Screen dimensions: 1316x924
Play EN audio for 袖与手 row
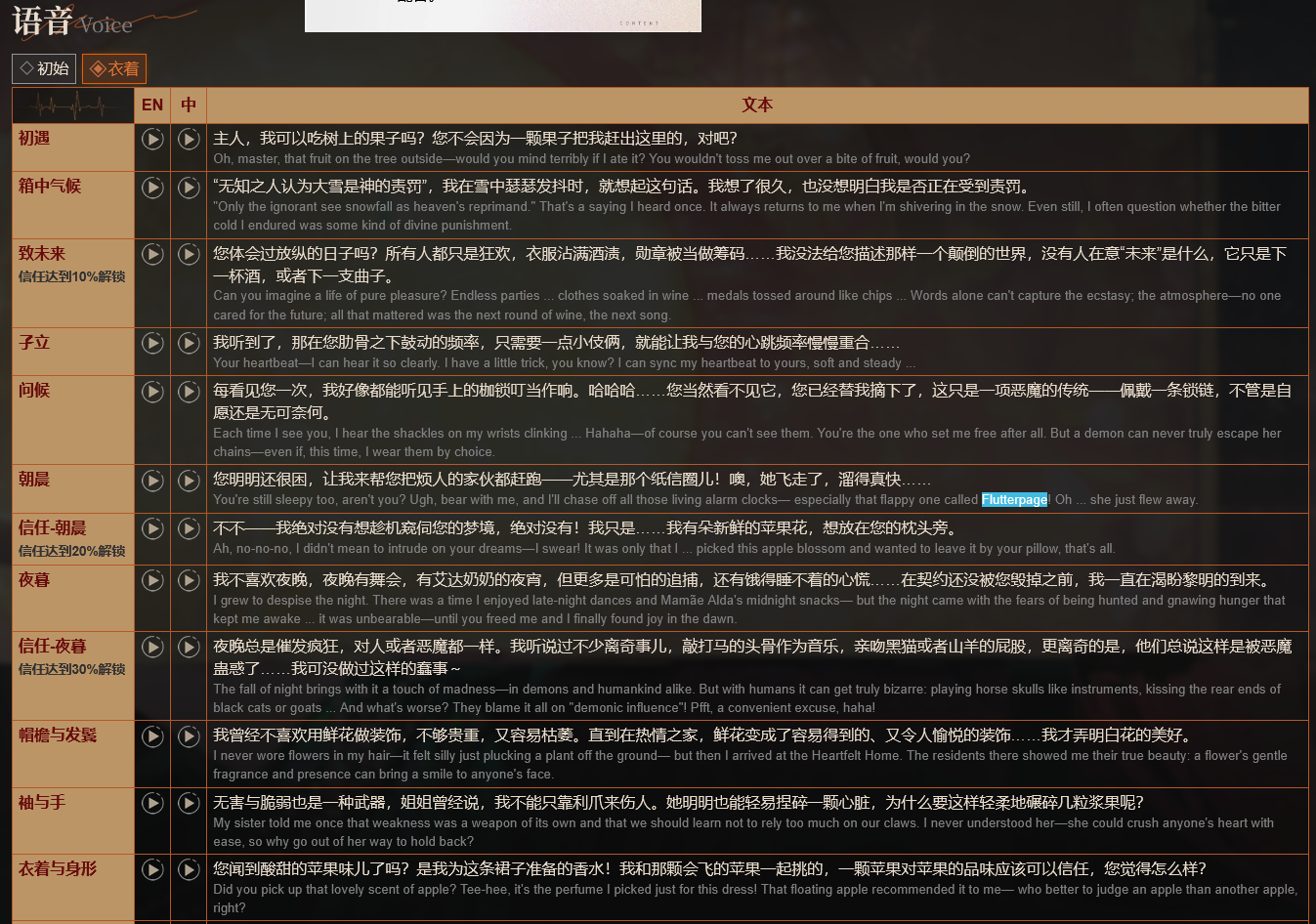(x=152, y=803)
